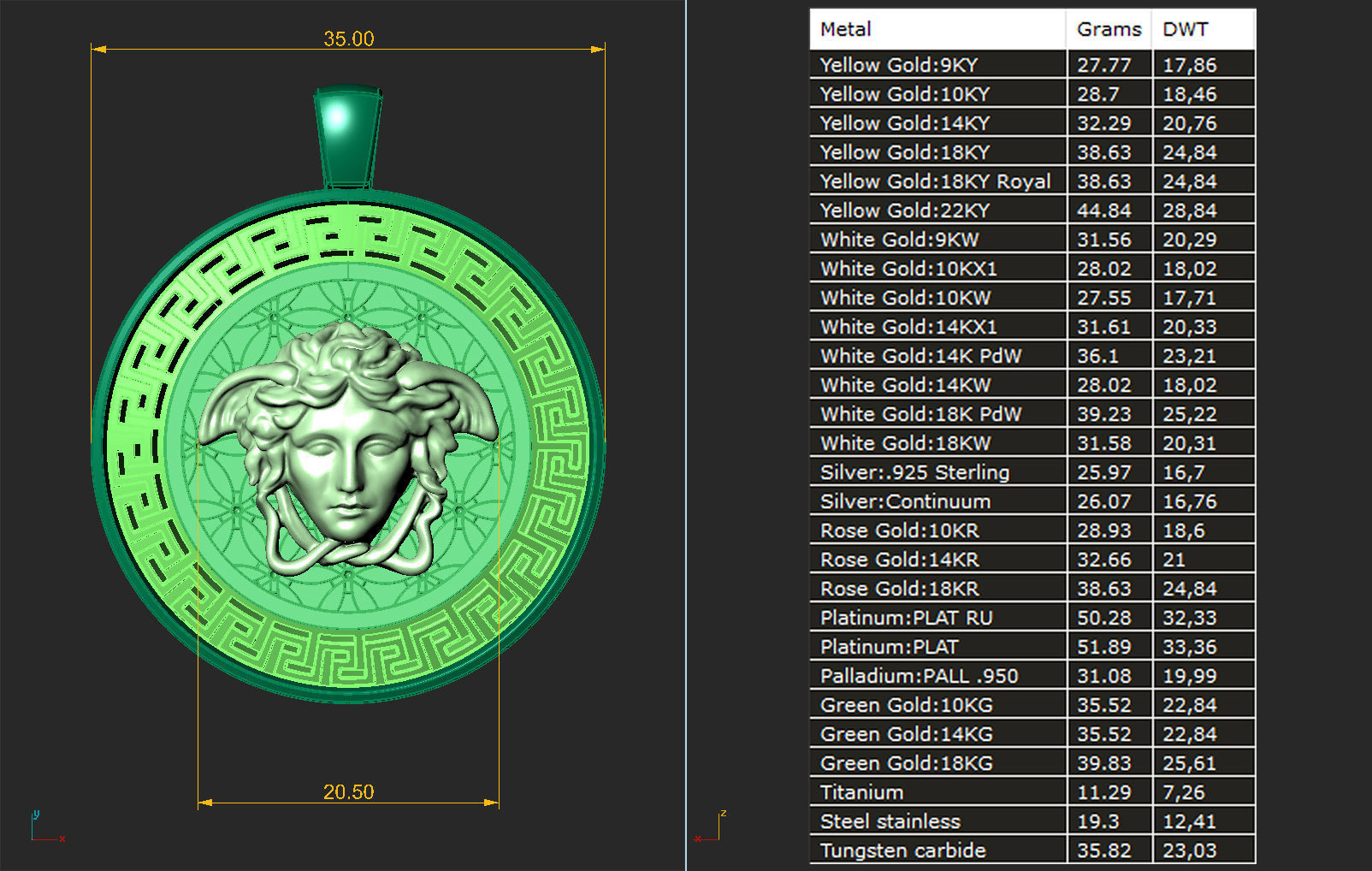Click the 44.84 grams value
1372x871 pixels.
1104,210
